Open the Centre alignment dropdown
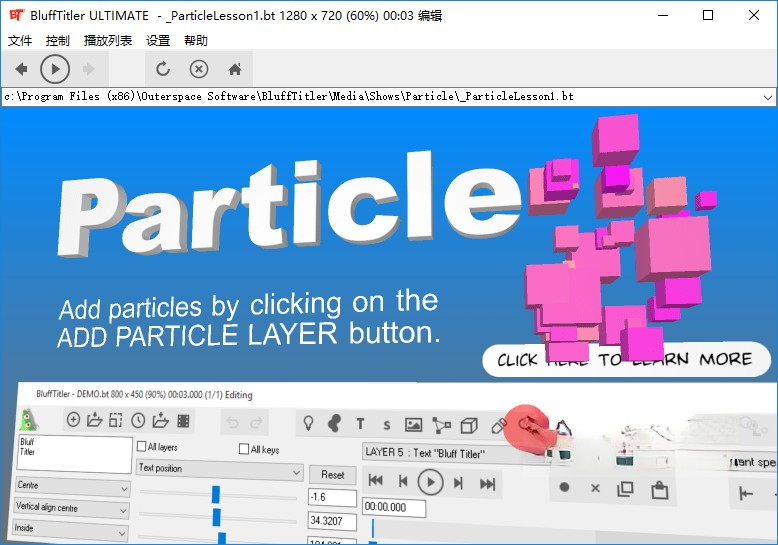Viewport: 778px width, 545px height. (73, 487)
